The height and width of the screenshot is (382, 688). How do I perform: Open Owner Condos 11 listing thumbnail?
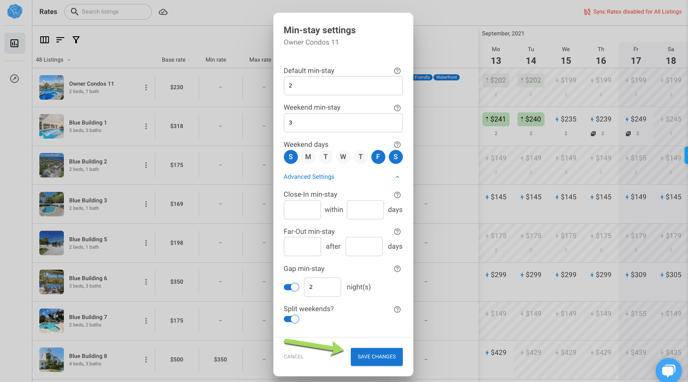51,87
